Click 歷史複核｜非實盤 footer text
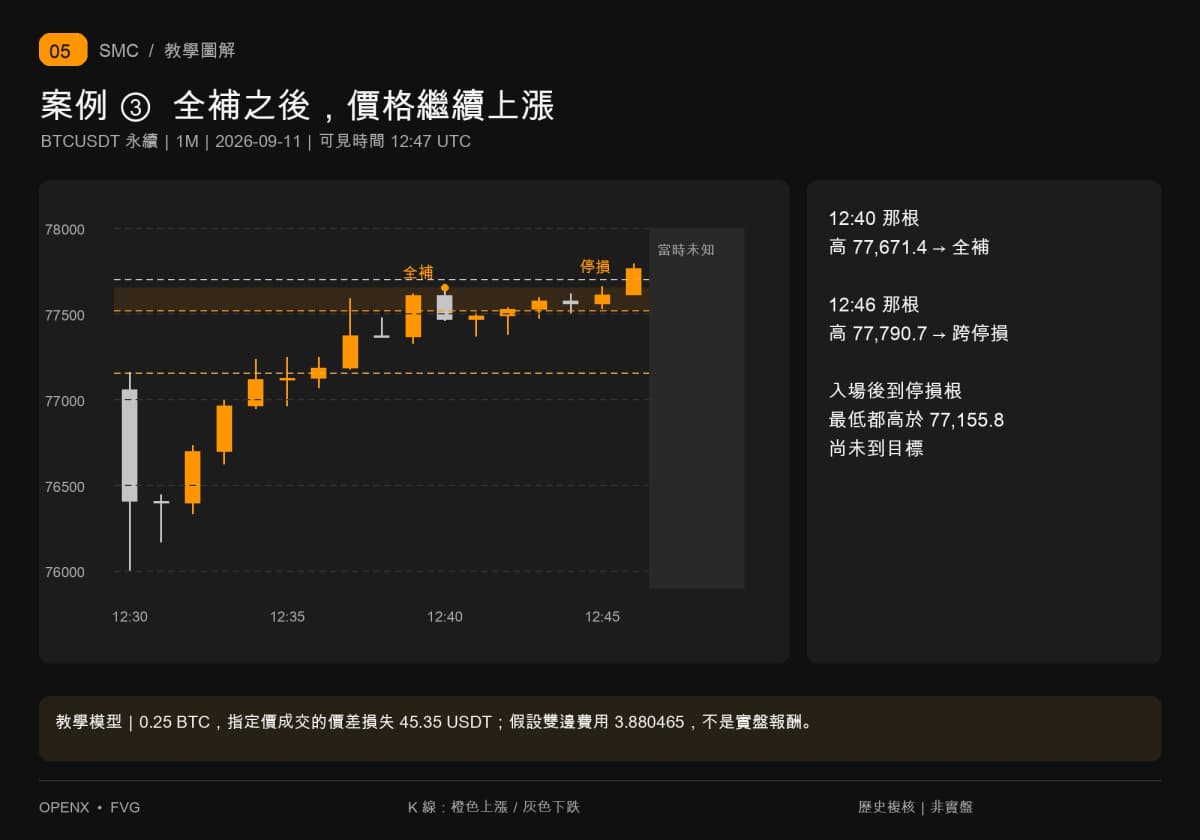 click(915, 807)
